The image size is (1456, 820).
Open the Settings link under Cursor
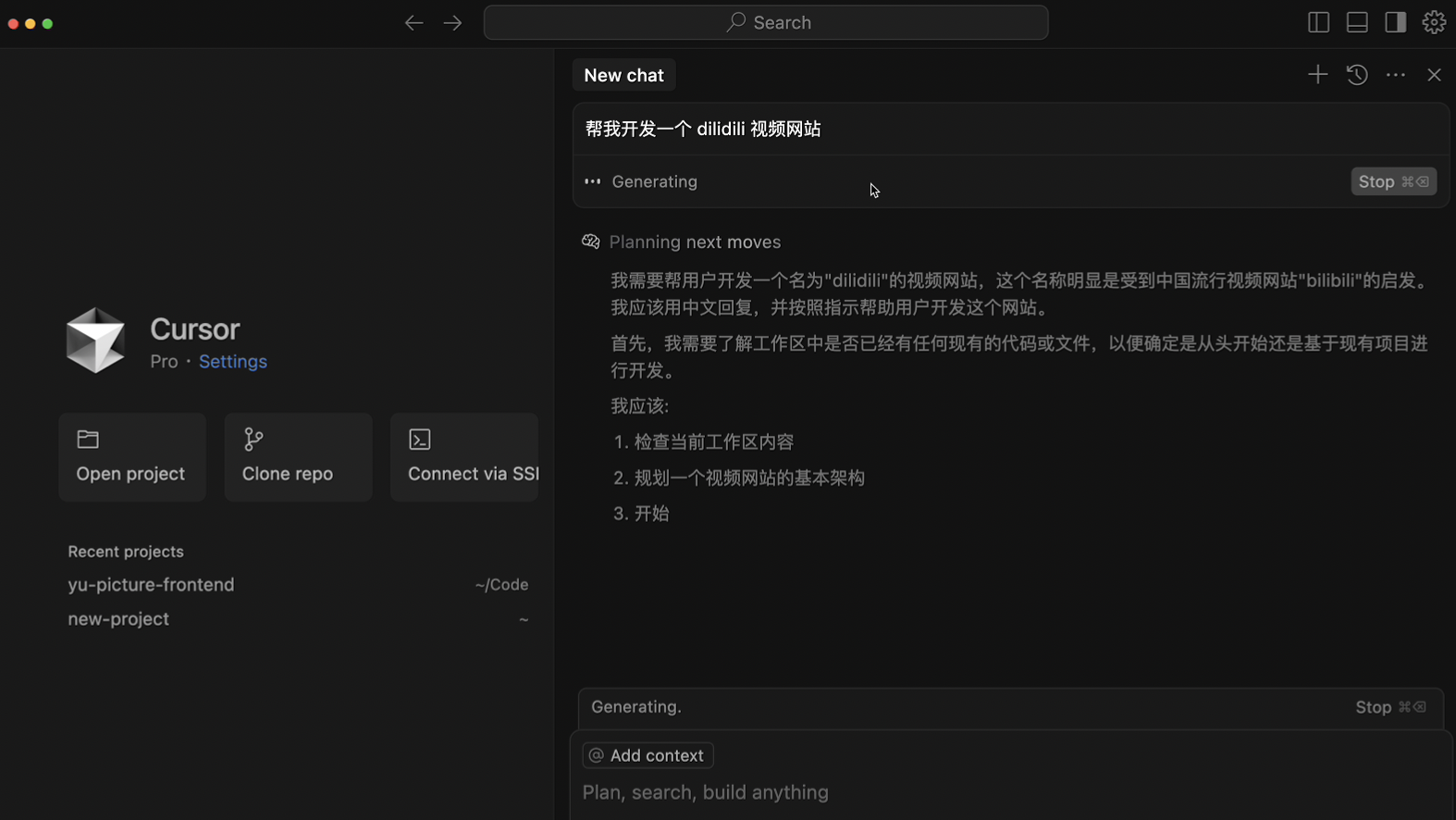pyautogui.click(x=233, y=362)
